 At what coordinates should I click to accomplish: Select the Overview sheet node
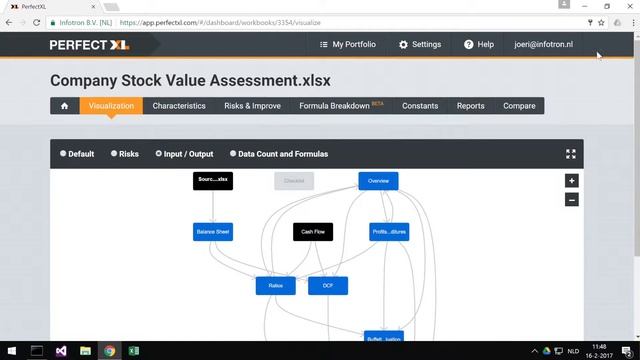378,181
